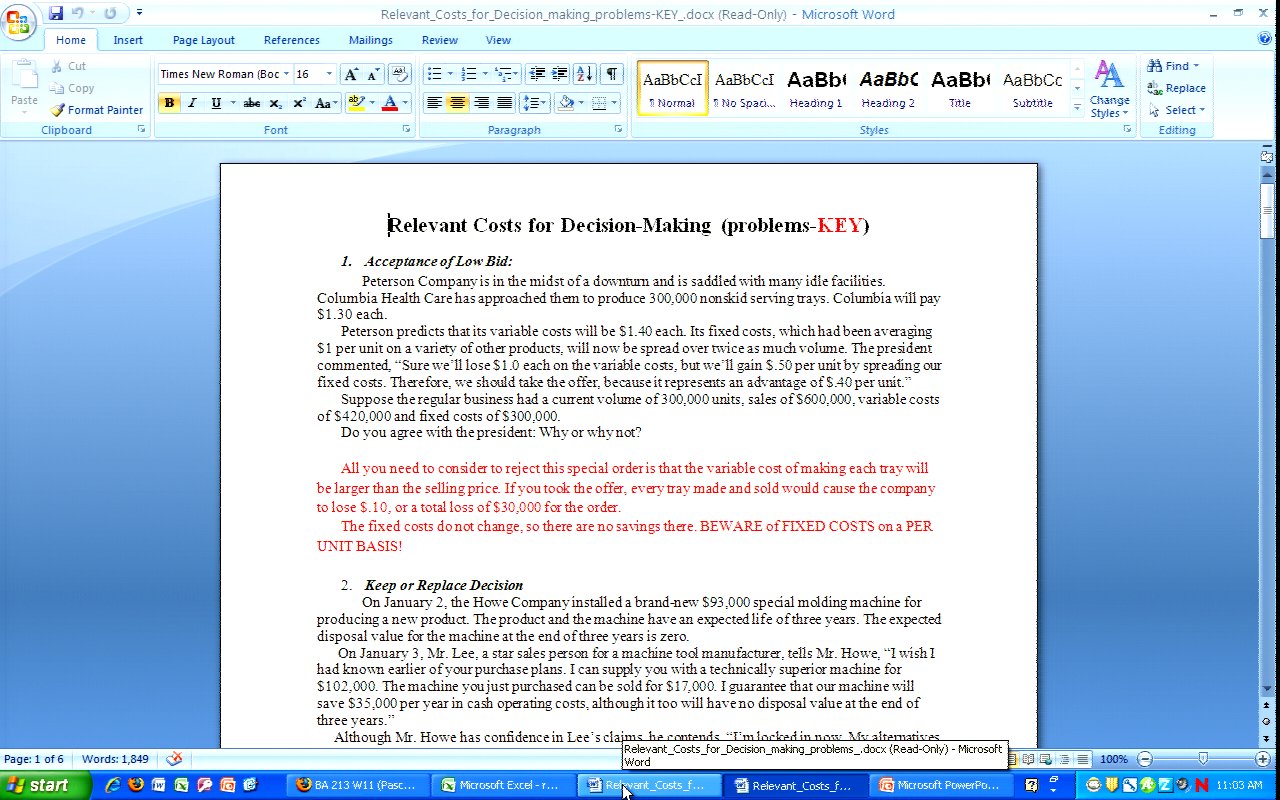
Task: Toggle Bold formatting off
Action: [169, 103]
